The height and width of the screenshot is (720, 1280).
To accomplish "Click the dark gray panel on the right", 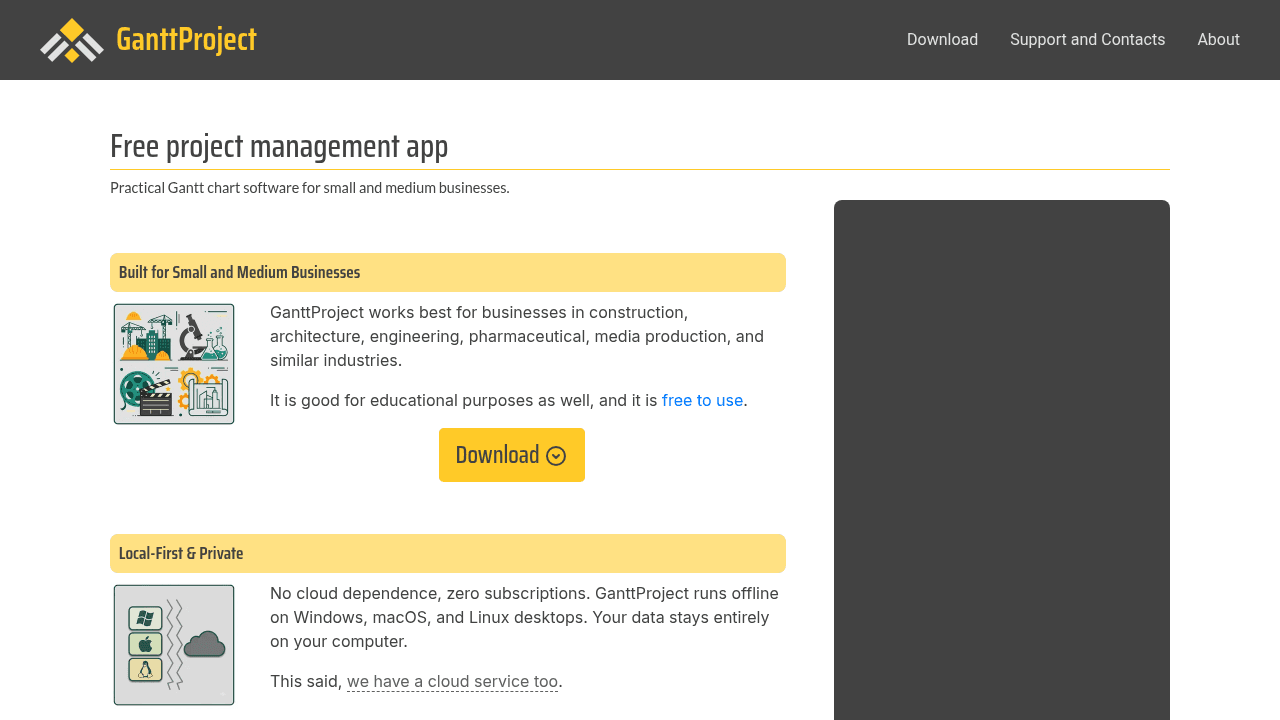I will coord(1002,460).
